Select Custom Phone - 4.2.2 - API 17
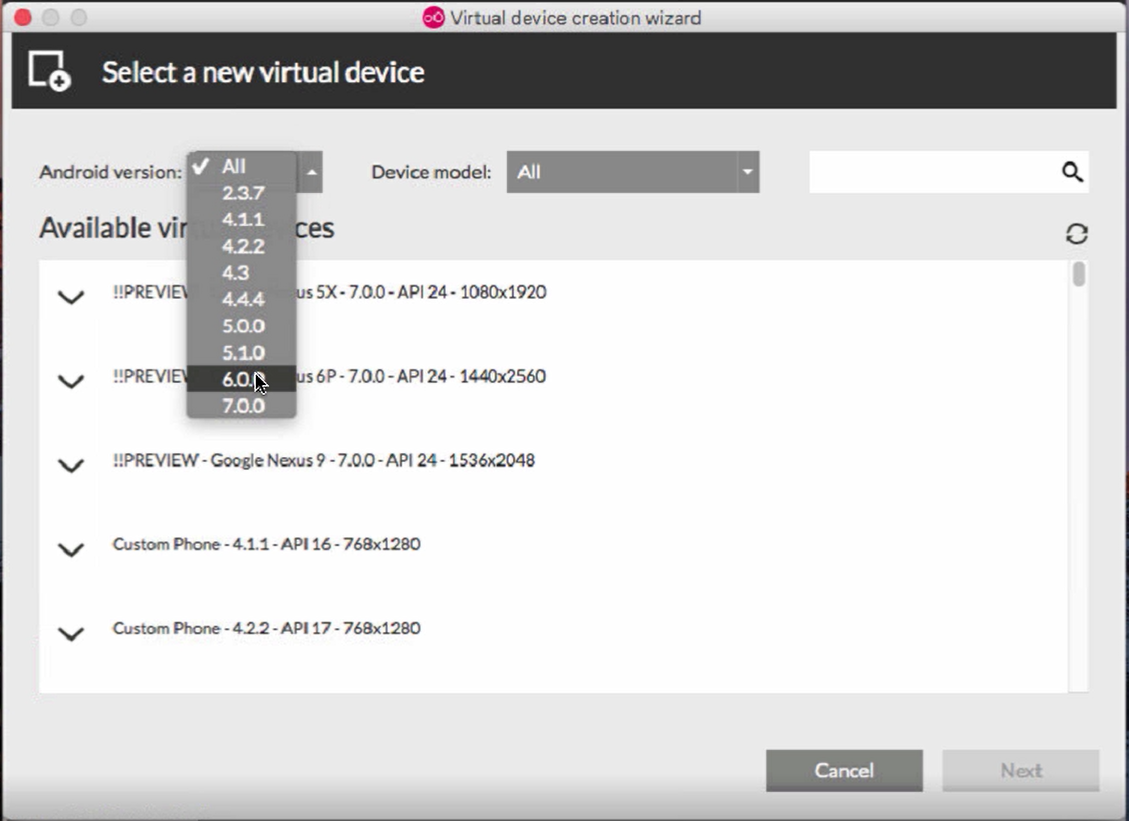The height and width of the screenshot is (821, 1129). click(266, 628)
